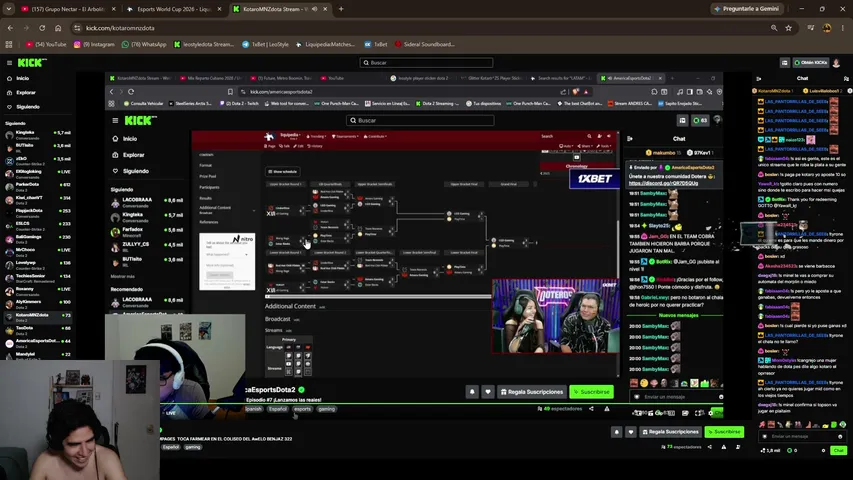This screenshot has width=853, height=480.
Task: Open the Chrome tab search dropdown
Action: (9, 9)
